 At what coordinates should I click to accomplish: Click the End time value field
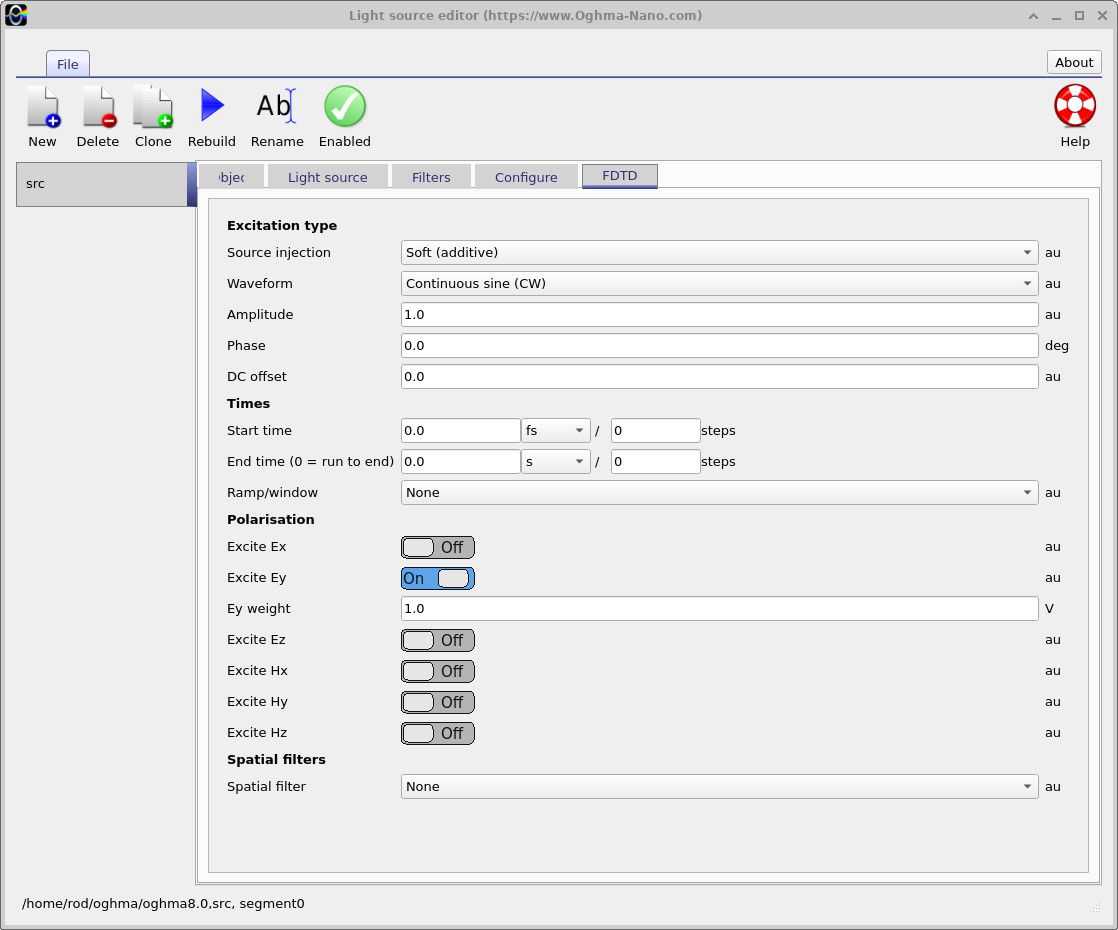pyautogui.click(x=460, y=461)
